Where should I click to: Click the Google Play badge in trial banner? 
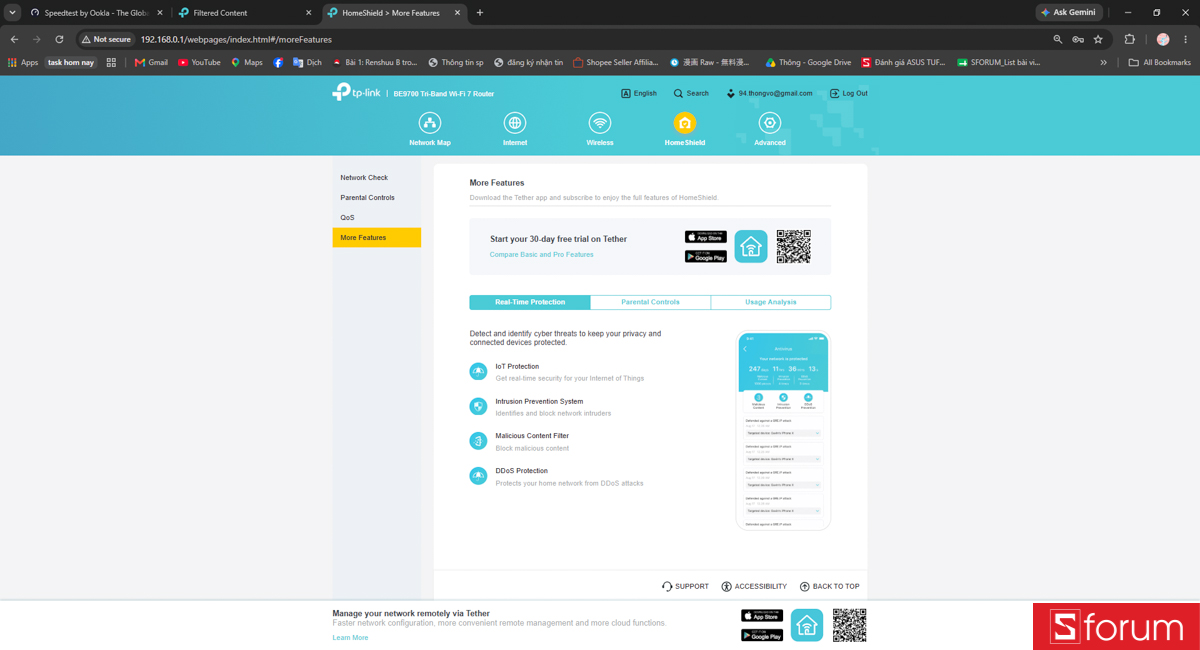coord(706,256)
